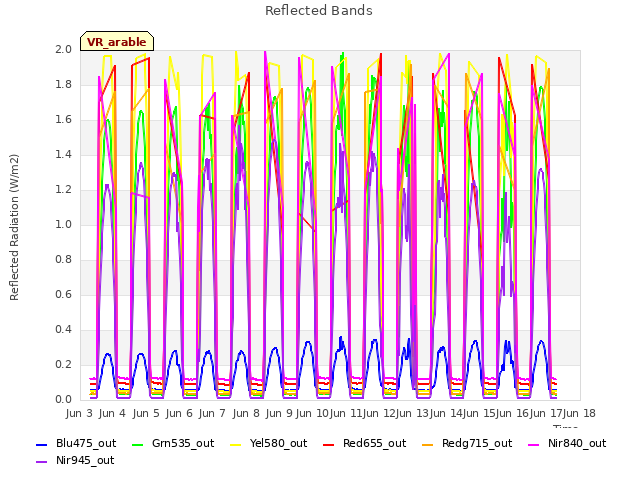This screenshot has width=640, height=480.
Task: Click the Jun 5 x-axis tick label
Action: pyautogui.click(x=146, y=413)
